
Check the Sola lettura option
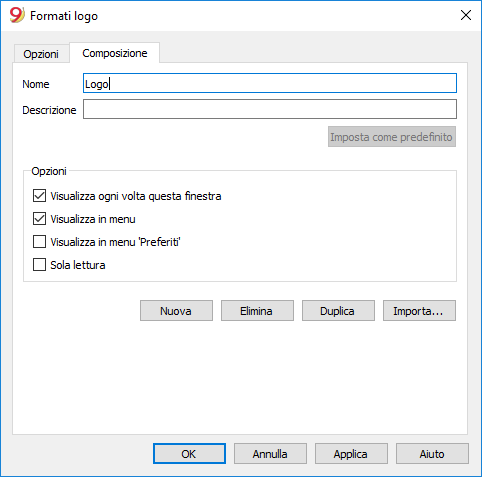39,265
